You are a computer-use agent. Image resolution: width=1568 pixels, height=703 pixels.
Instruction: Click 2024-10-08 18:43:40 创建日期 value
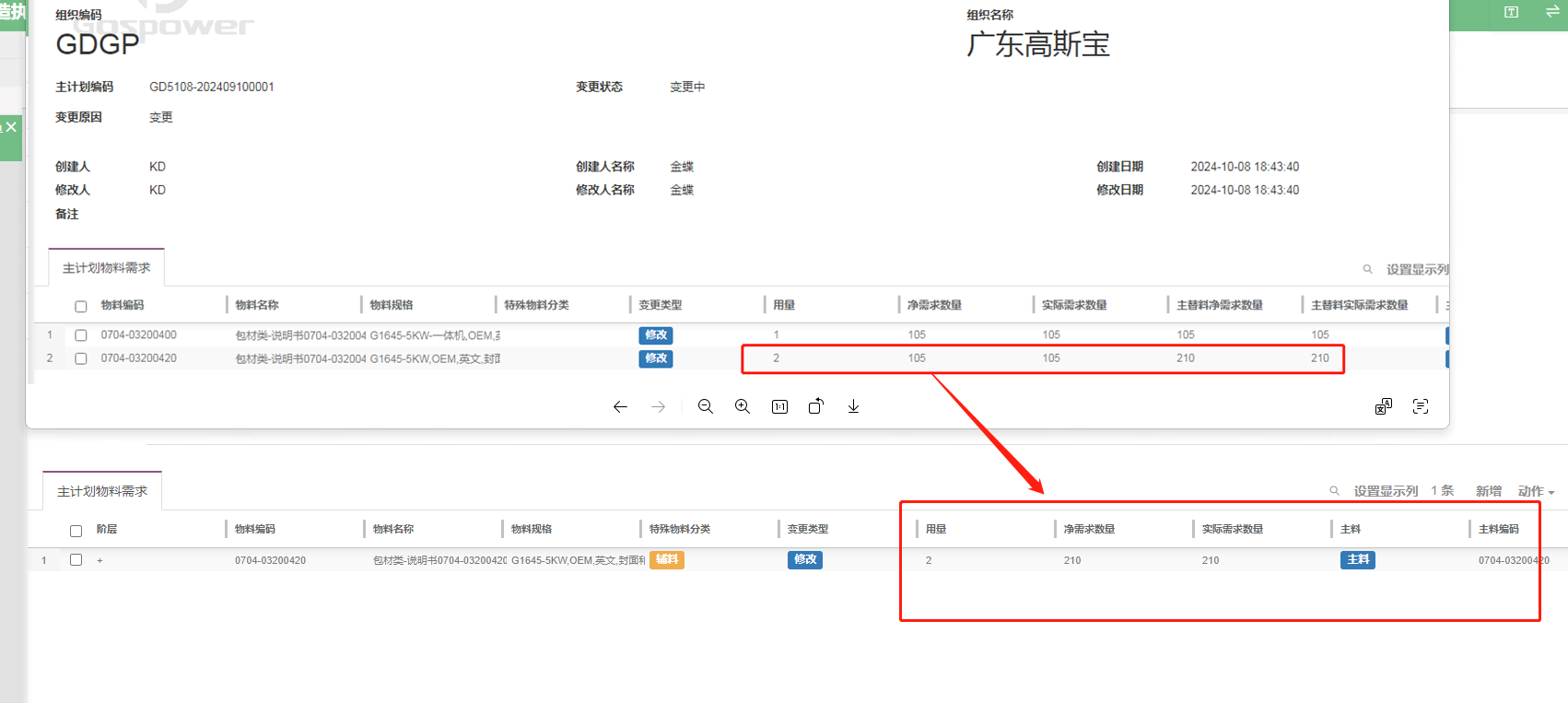pos(1245,167)
